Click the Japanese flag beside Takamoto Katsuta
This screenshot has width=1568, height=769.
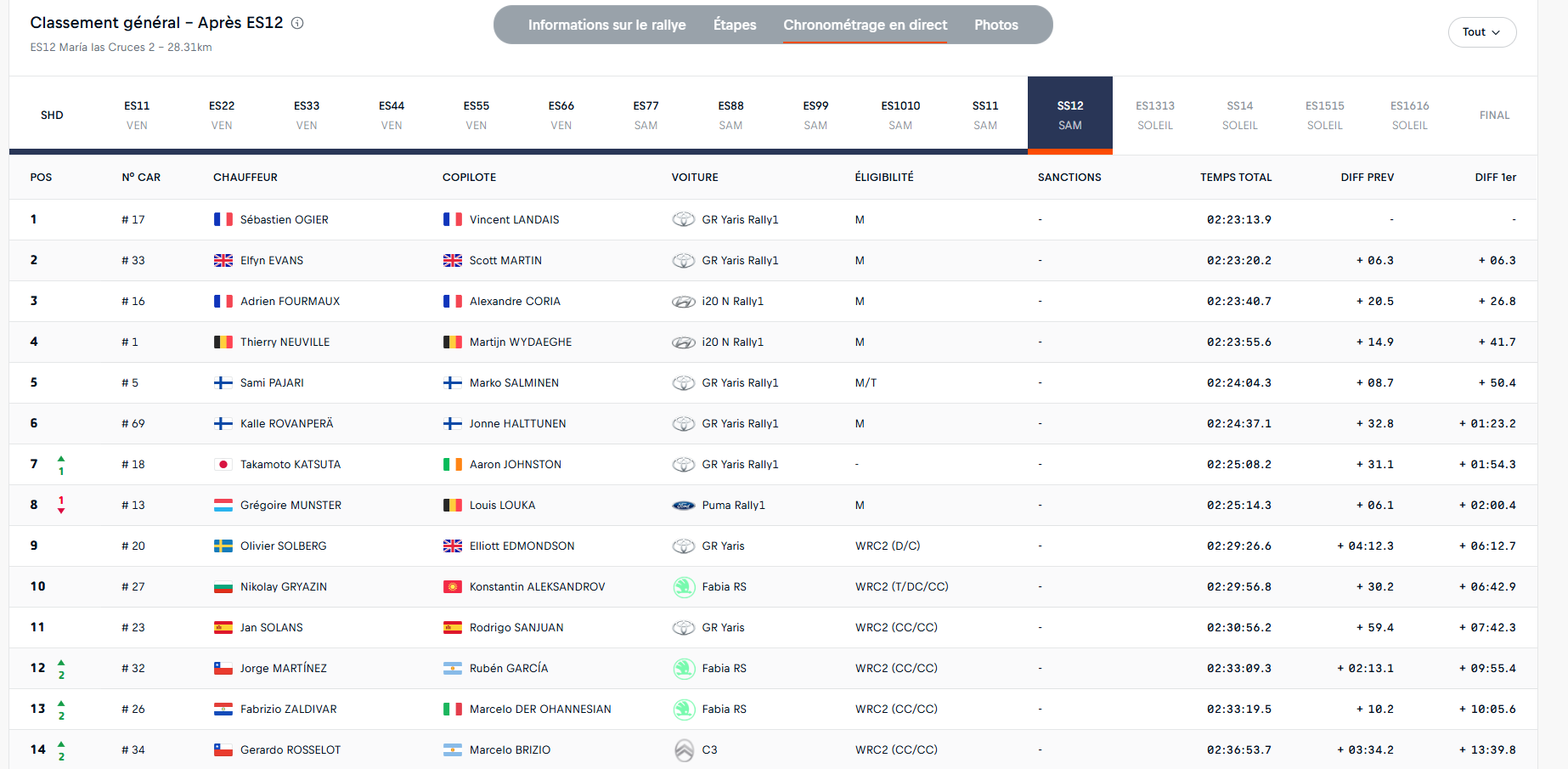[223, 465]
